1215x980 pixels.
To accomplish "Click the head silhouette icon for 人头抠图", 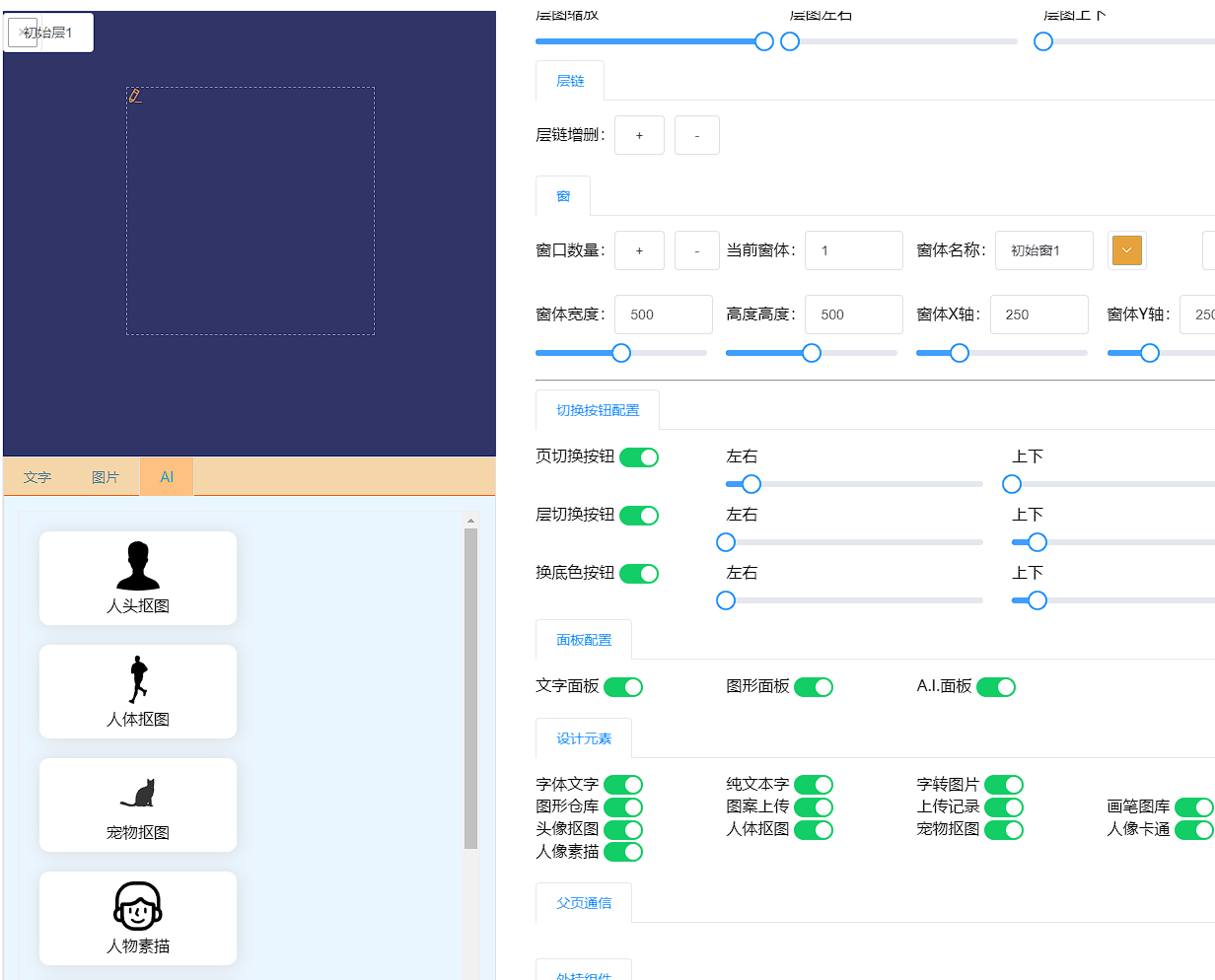I will tap(138, 566).
